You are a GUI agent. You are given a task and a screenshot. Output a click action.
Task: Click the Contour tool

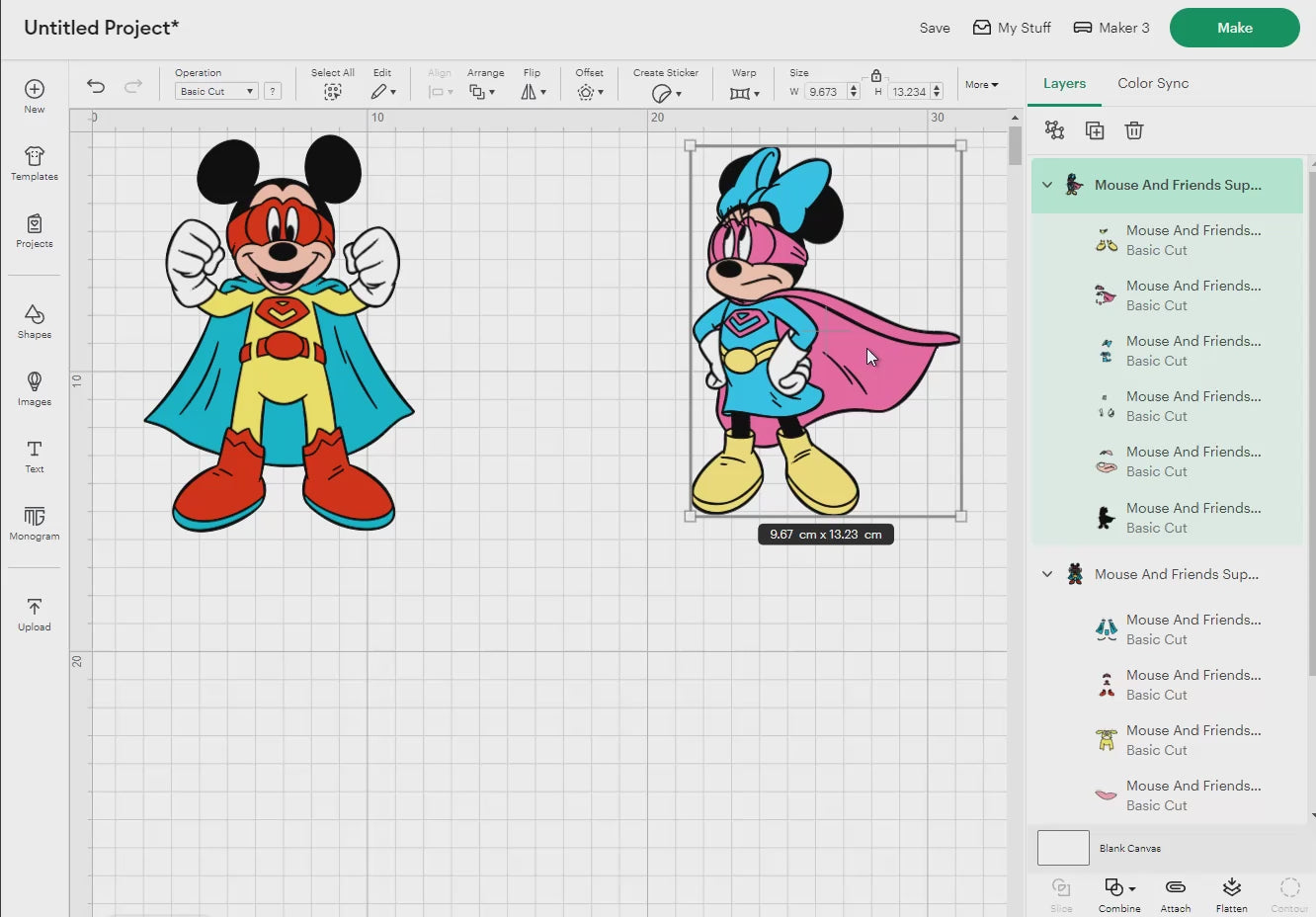[1289, 894]
